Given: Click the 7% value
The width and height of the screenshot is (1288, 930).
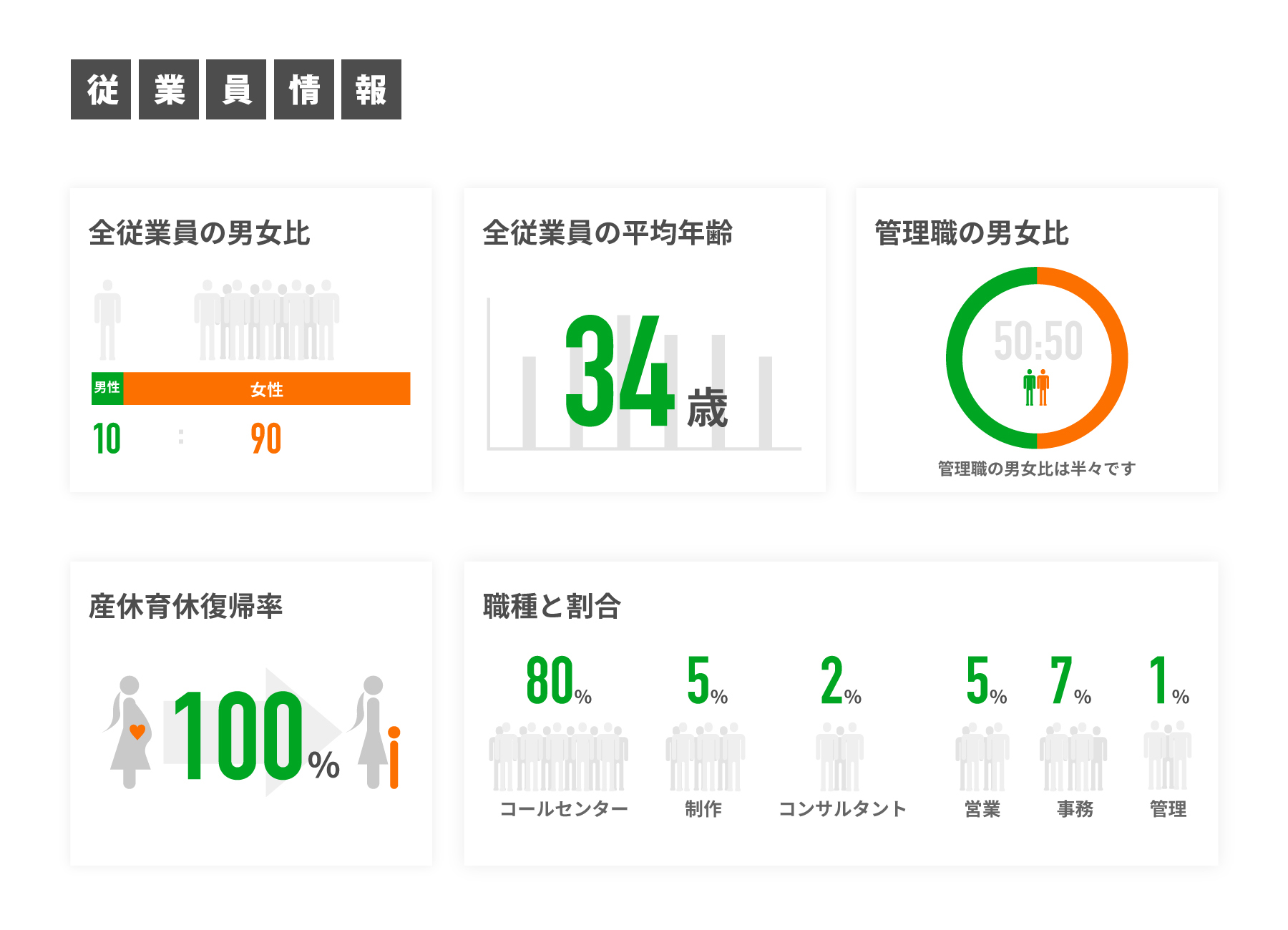Looking at the screenshot, I should (1071, 680).
